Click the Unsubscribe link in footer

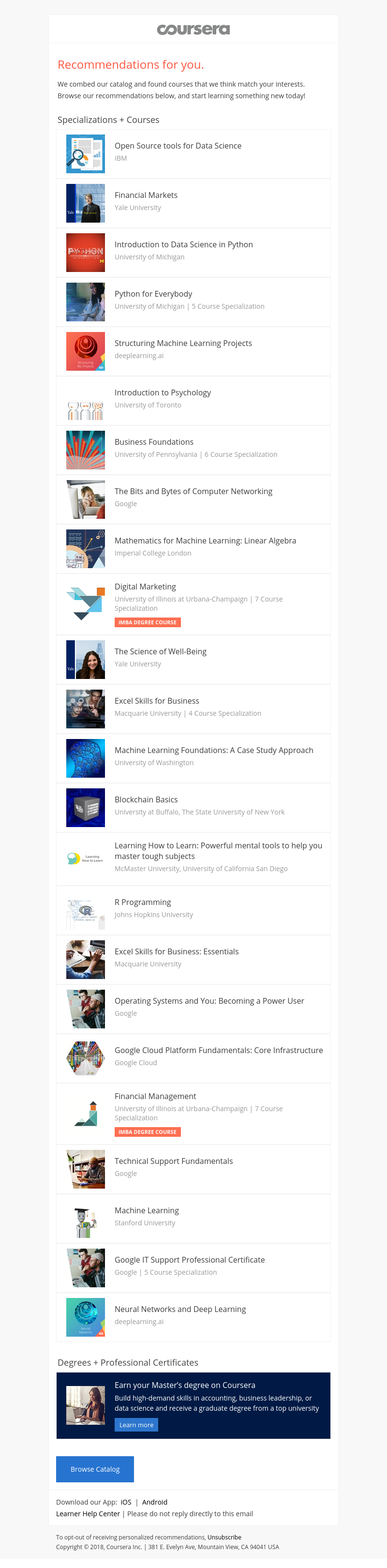pos(224,1537)
